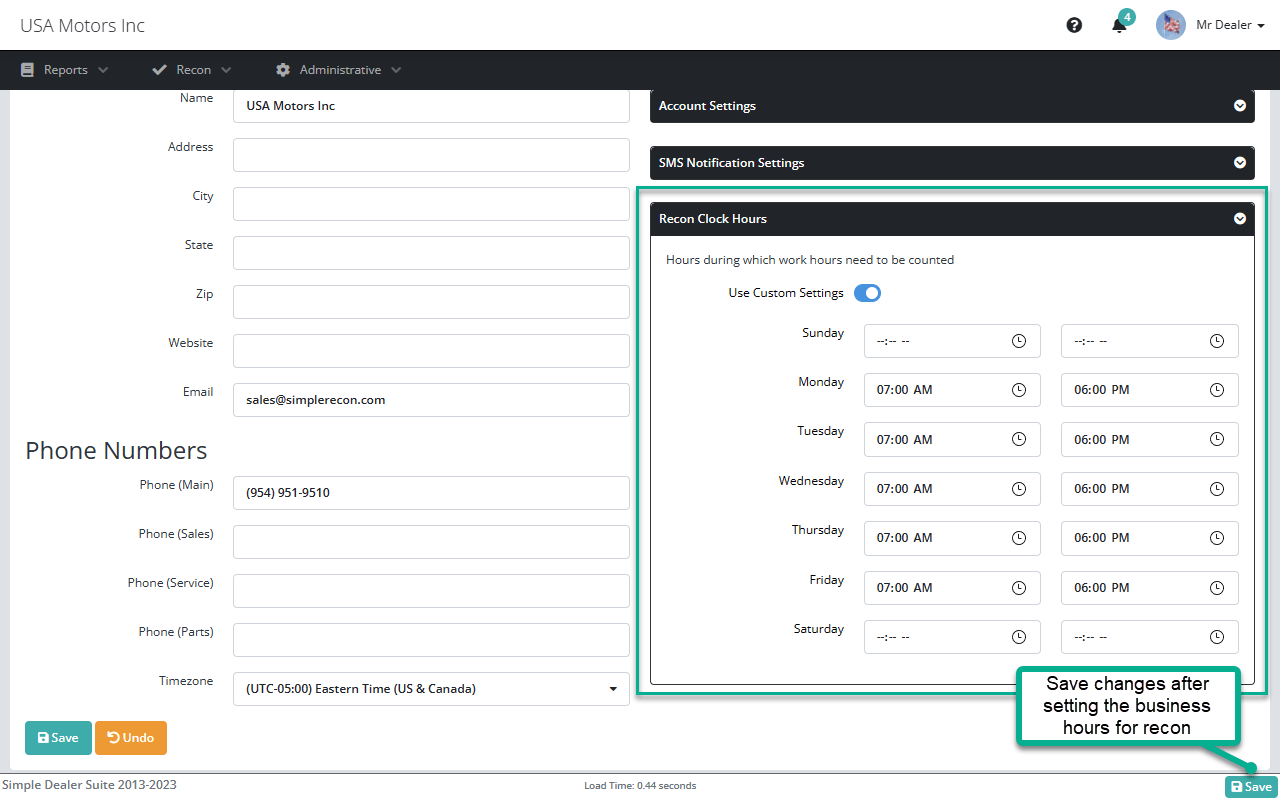The height and width of the screenshot is (800, 1280).
Task: Click the Recon checkmark icon
Action: 159,69
